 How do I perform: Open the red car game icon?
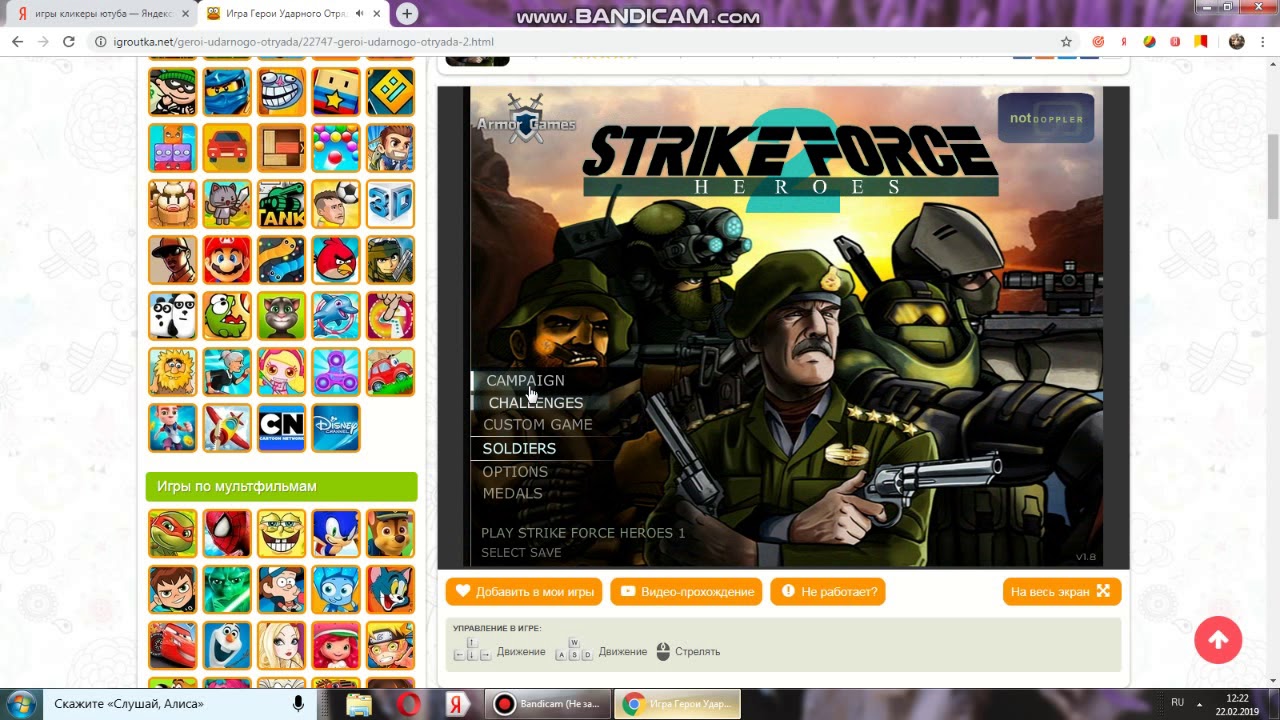tap(227, 148)
